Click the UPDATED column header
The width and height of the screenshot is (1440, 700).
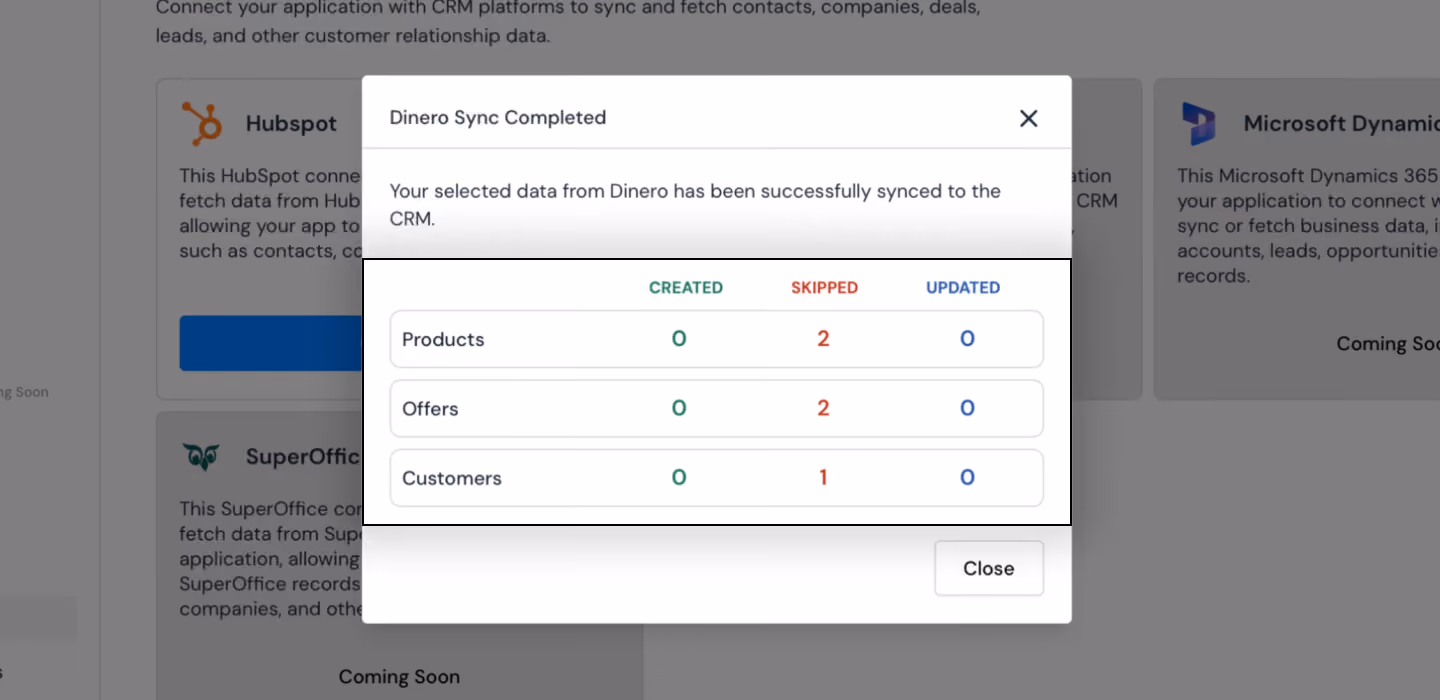tap(963, 288)
